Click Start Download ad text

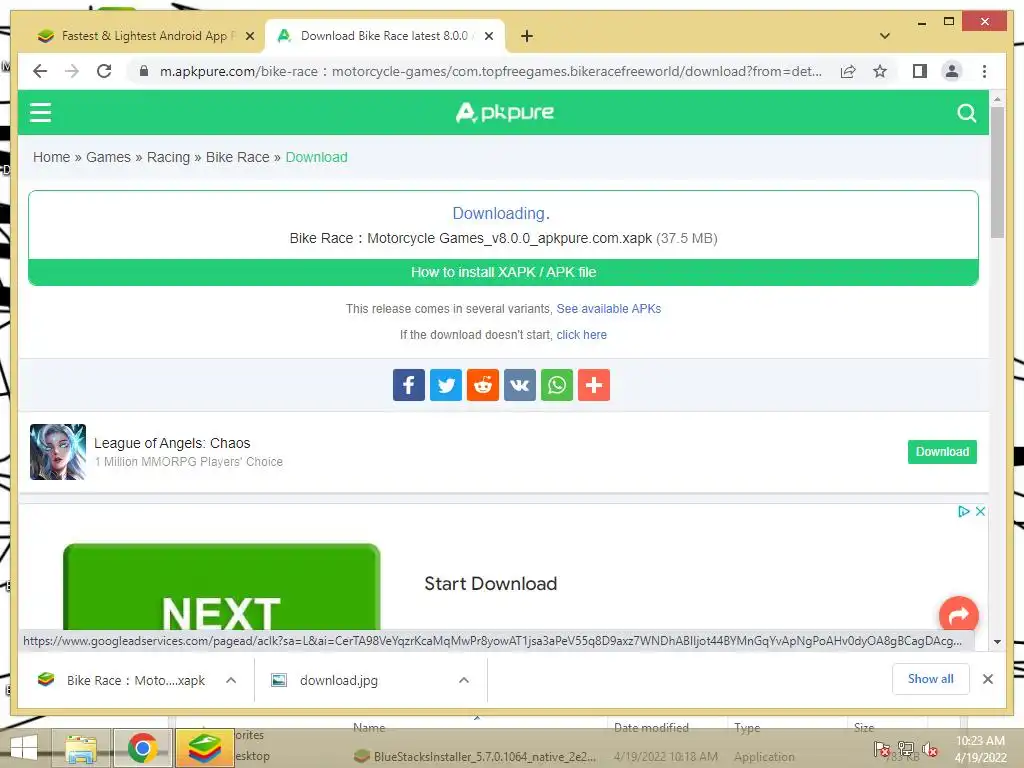[x=490, y=584]
